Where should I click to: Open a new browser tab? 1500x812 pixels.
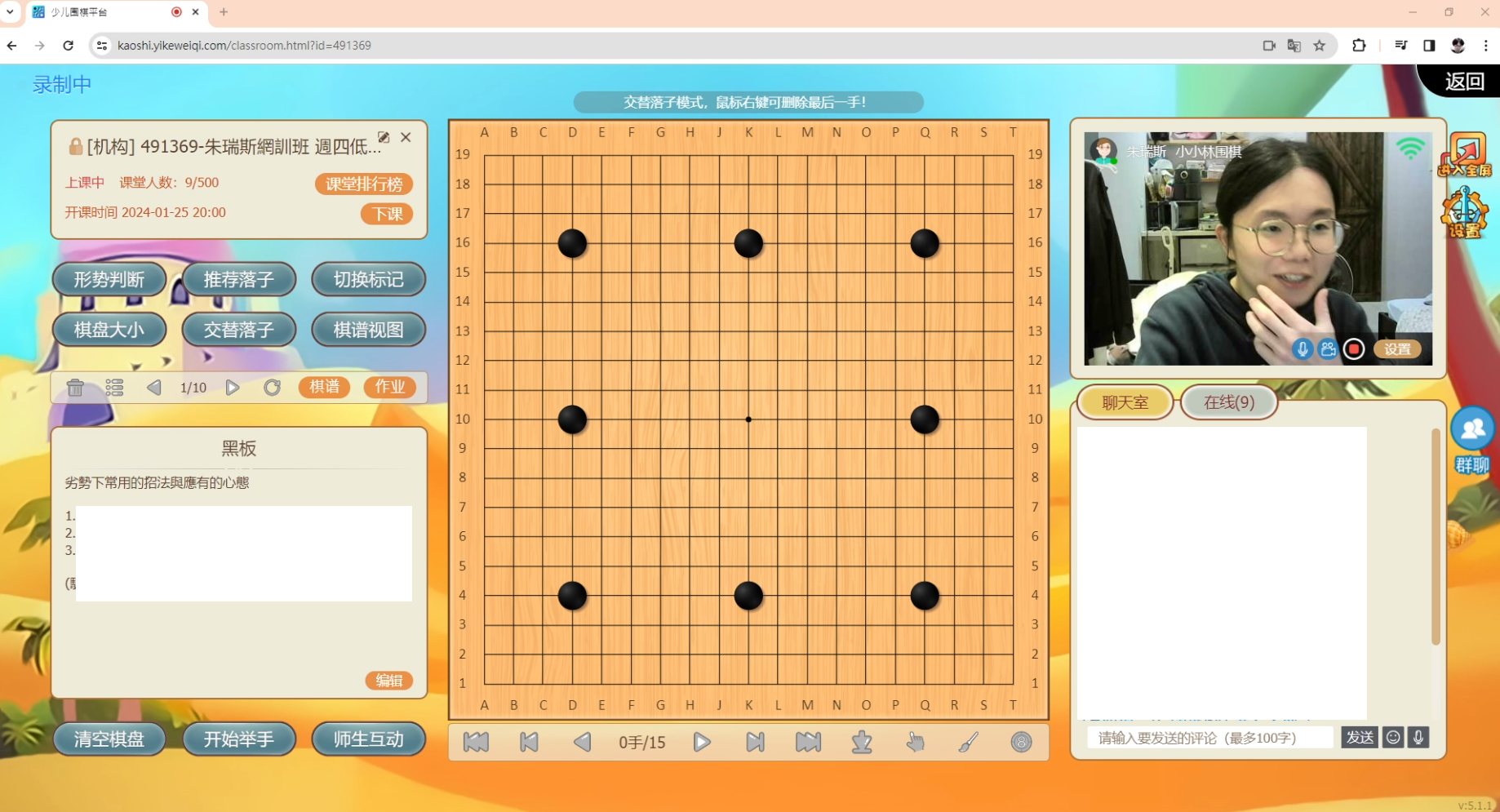[x=224, y=12]
